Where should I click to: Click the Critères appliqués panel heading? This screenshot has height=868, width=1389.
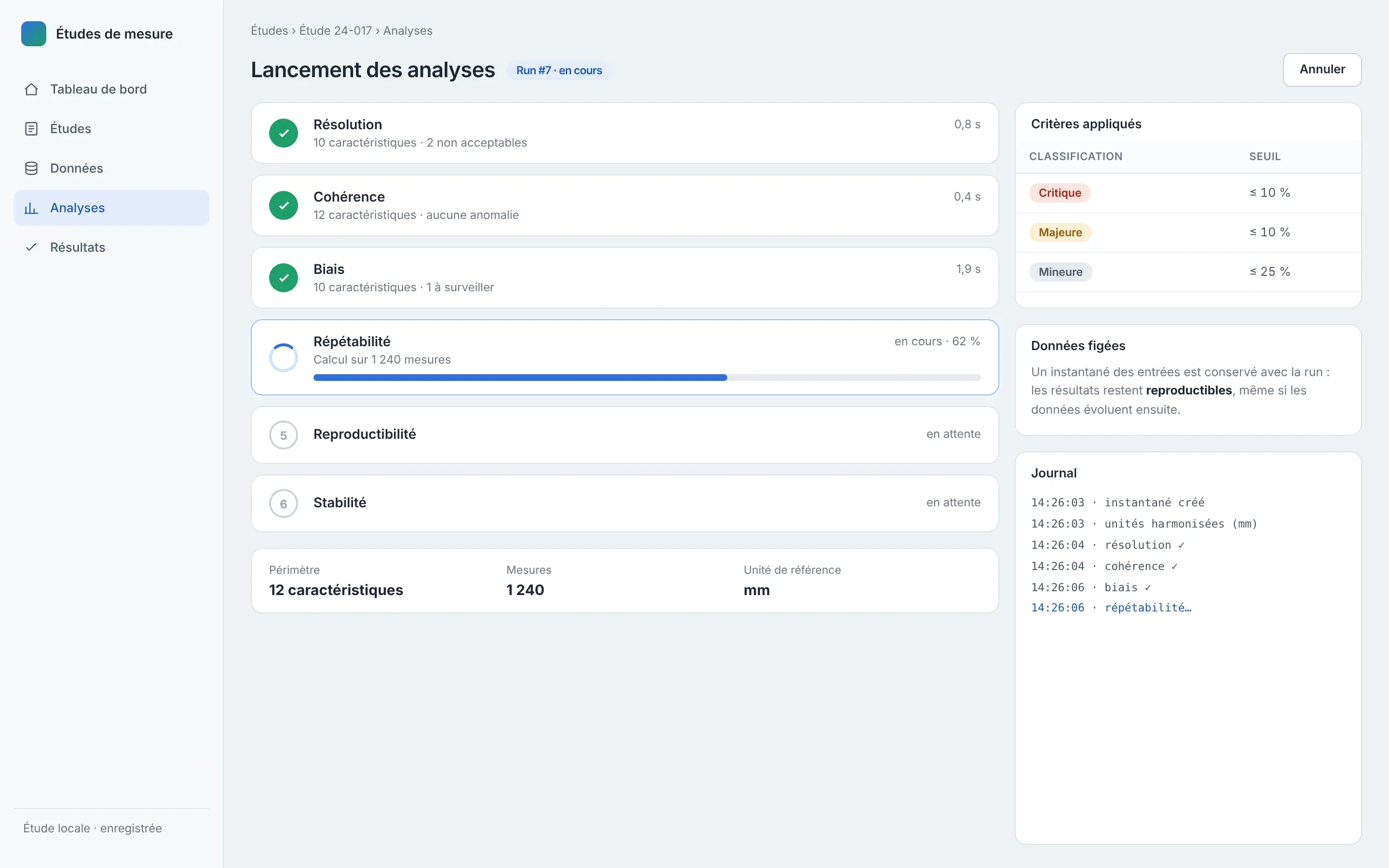pos(1086,124)
